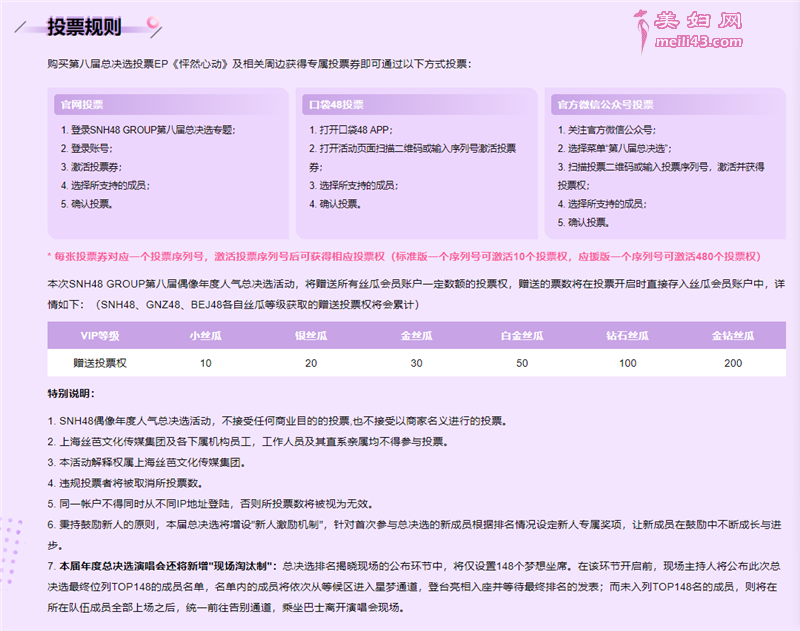Click the value "100" under 钻石丝瓜
The height and width of the screenshot is (631, 800).
tap(628, 363)
